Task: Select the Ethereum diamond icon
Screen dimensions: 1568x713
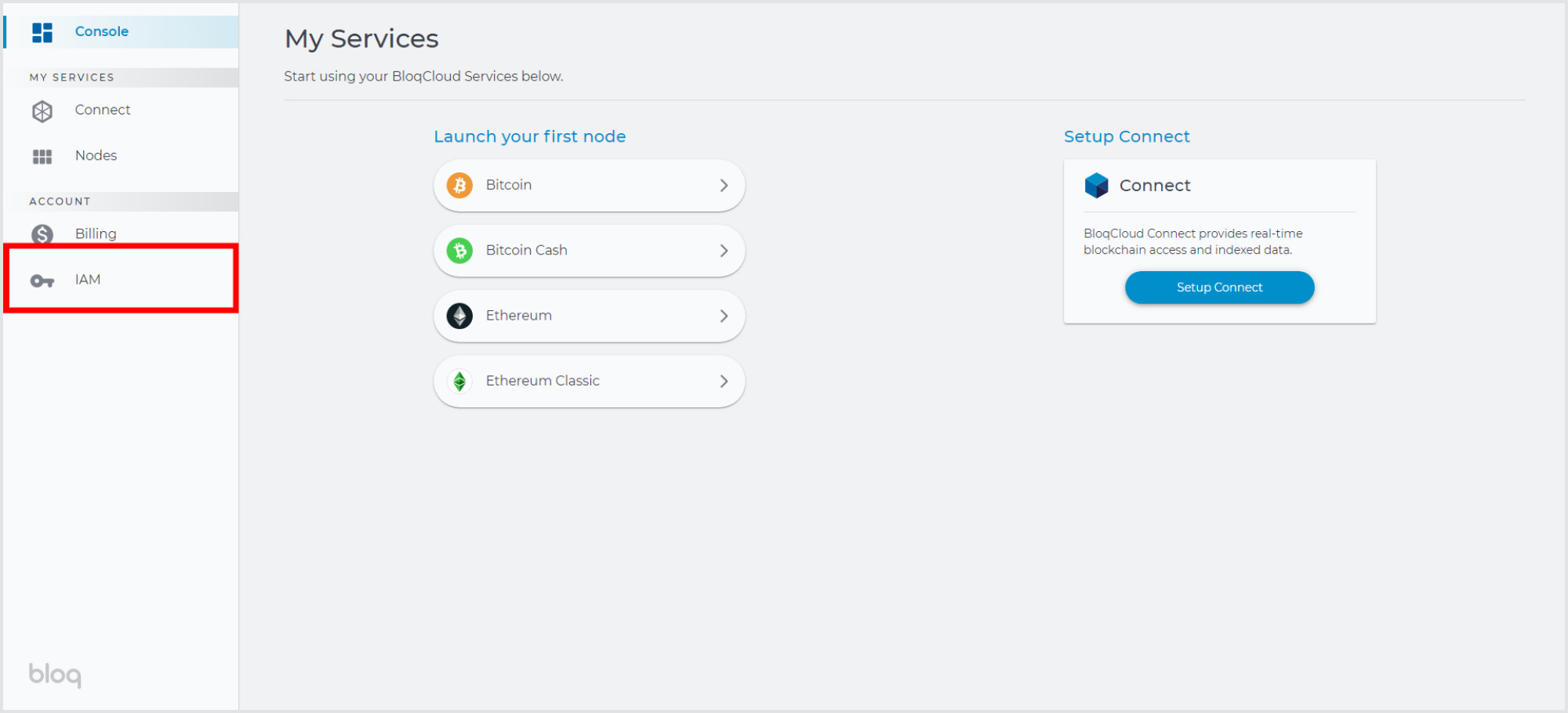Action: click(459, 315)
